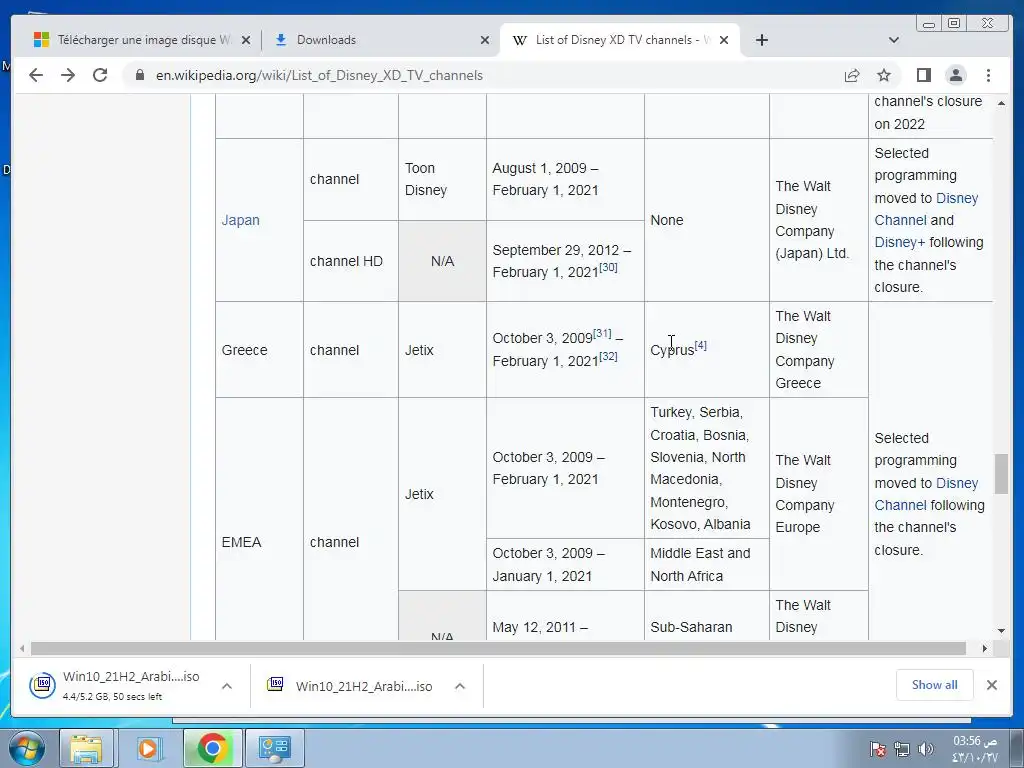Open Action Center flag tray icon
The height and width of the screenshot is (768, 1024).
click(878, 749)
